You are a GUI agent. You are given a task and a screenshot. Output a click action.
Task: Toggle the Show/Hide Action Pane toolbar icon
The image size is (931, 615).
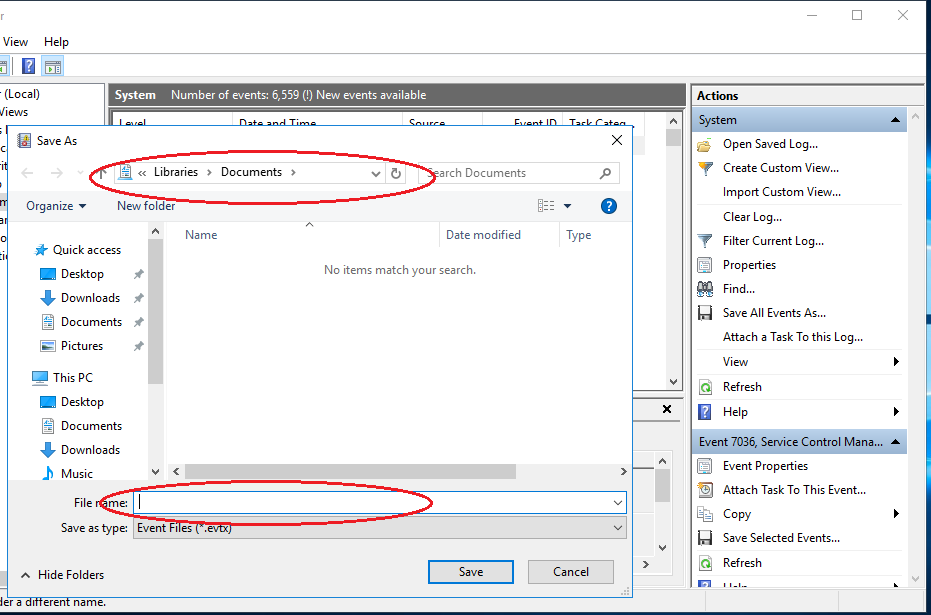click(x=54, y=66)
